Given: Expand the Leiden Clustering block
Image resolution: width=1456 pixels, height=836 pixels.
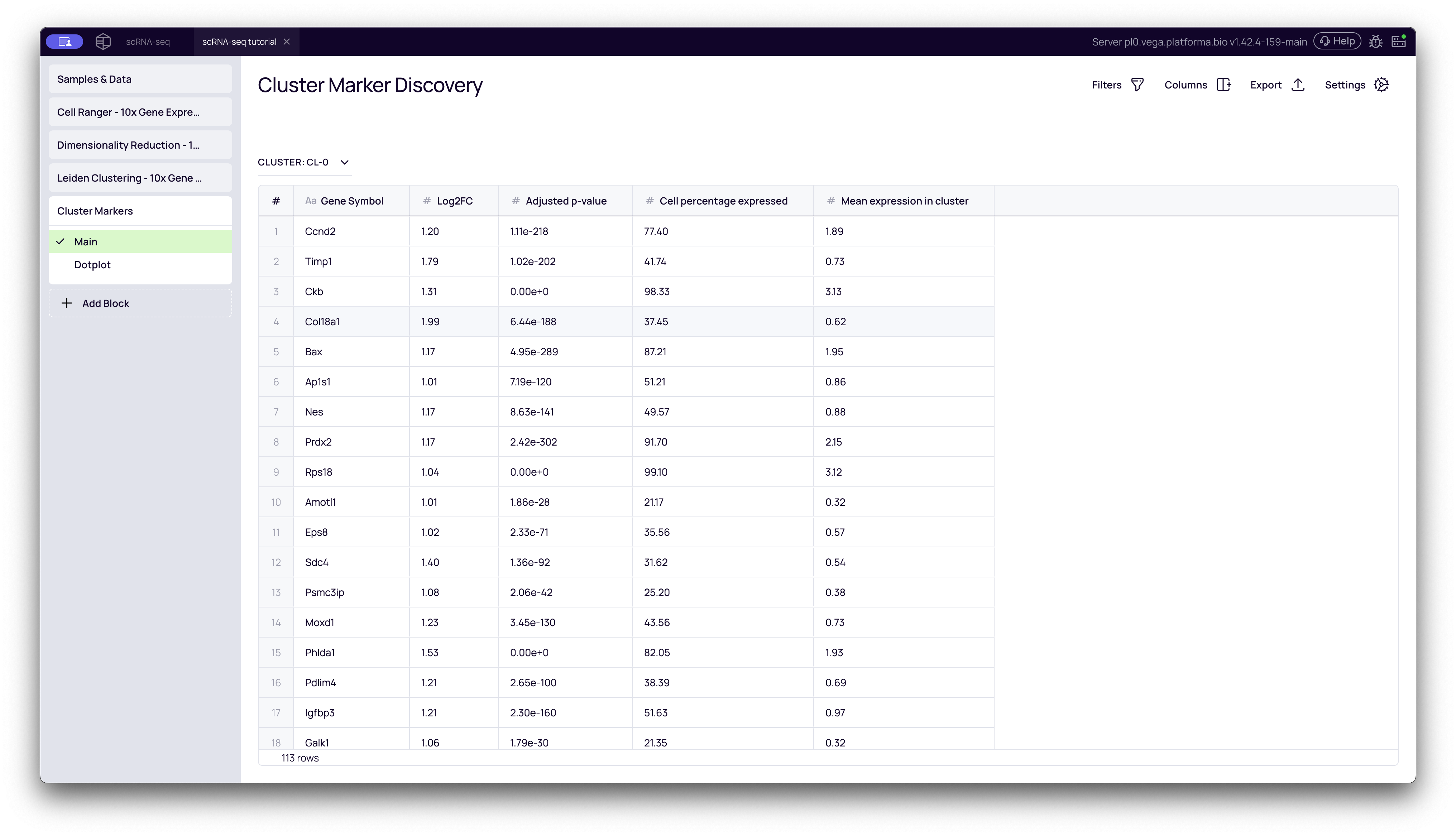Looking at the screenshot, I should (140, 178).
